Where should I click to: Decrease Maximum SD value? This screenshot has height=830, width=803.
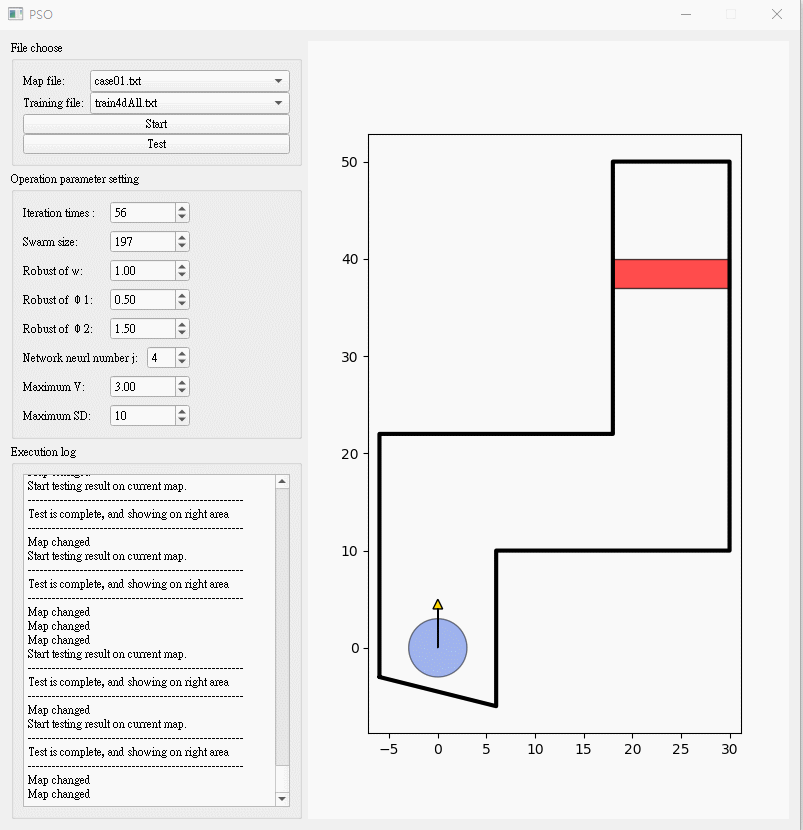(x=182, y=421)
